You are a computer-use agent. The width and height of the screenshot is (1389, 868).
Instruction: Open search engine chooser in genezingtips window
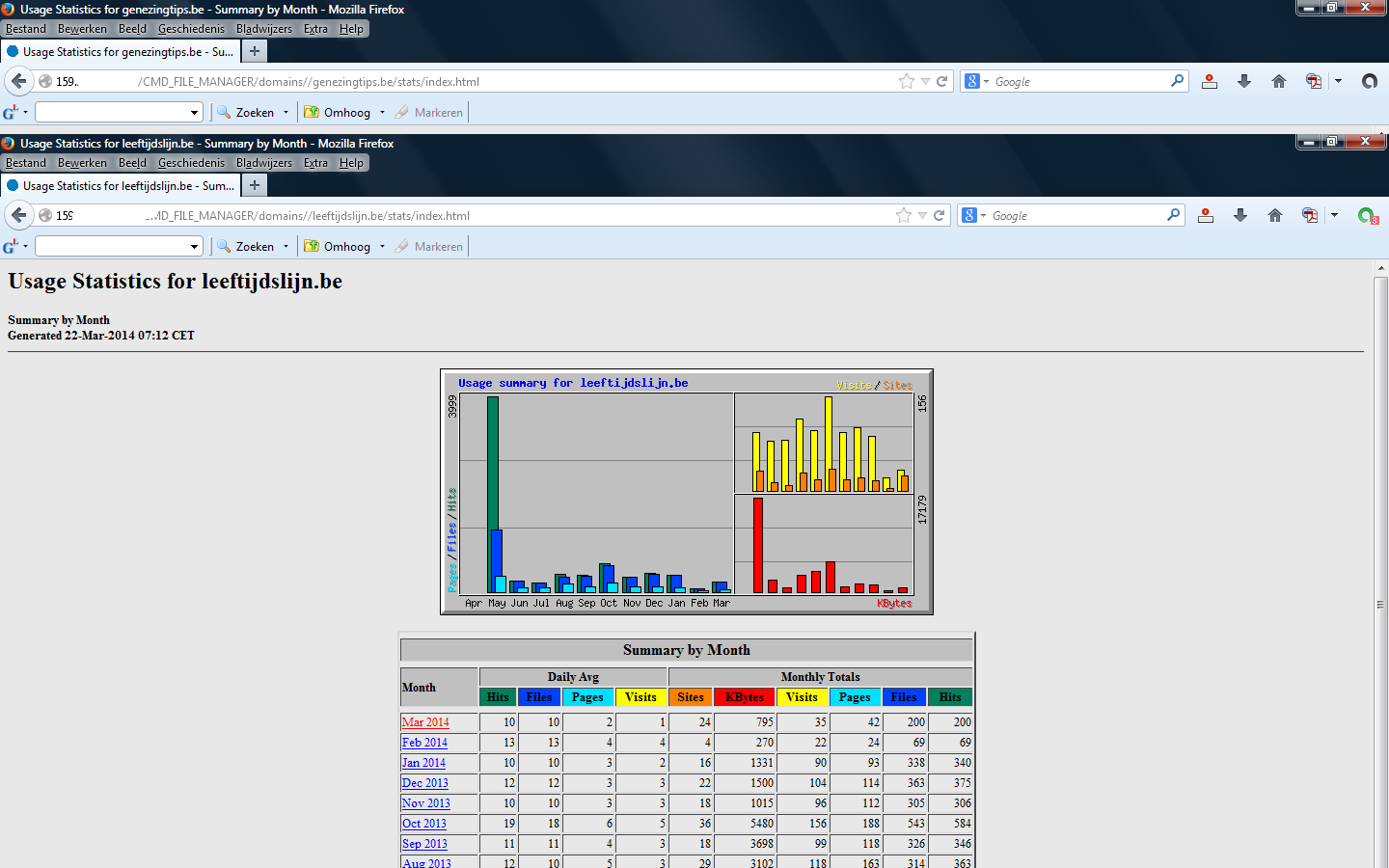point(976,81)
